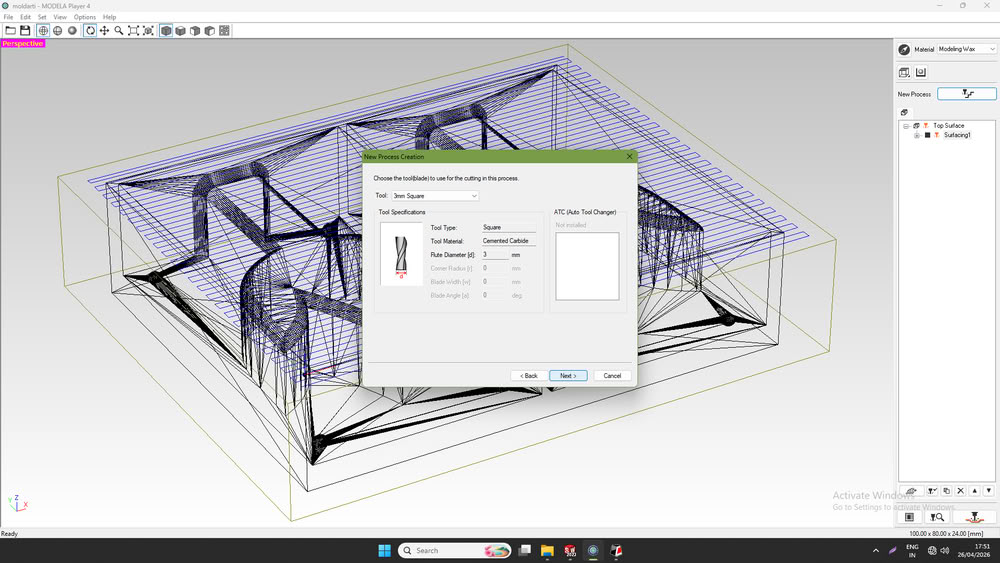The height and width of the screenshot is (563, 1000).
Task: Save the project with the floppy icon
Action: coord(25,31)
